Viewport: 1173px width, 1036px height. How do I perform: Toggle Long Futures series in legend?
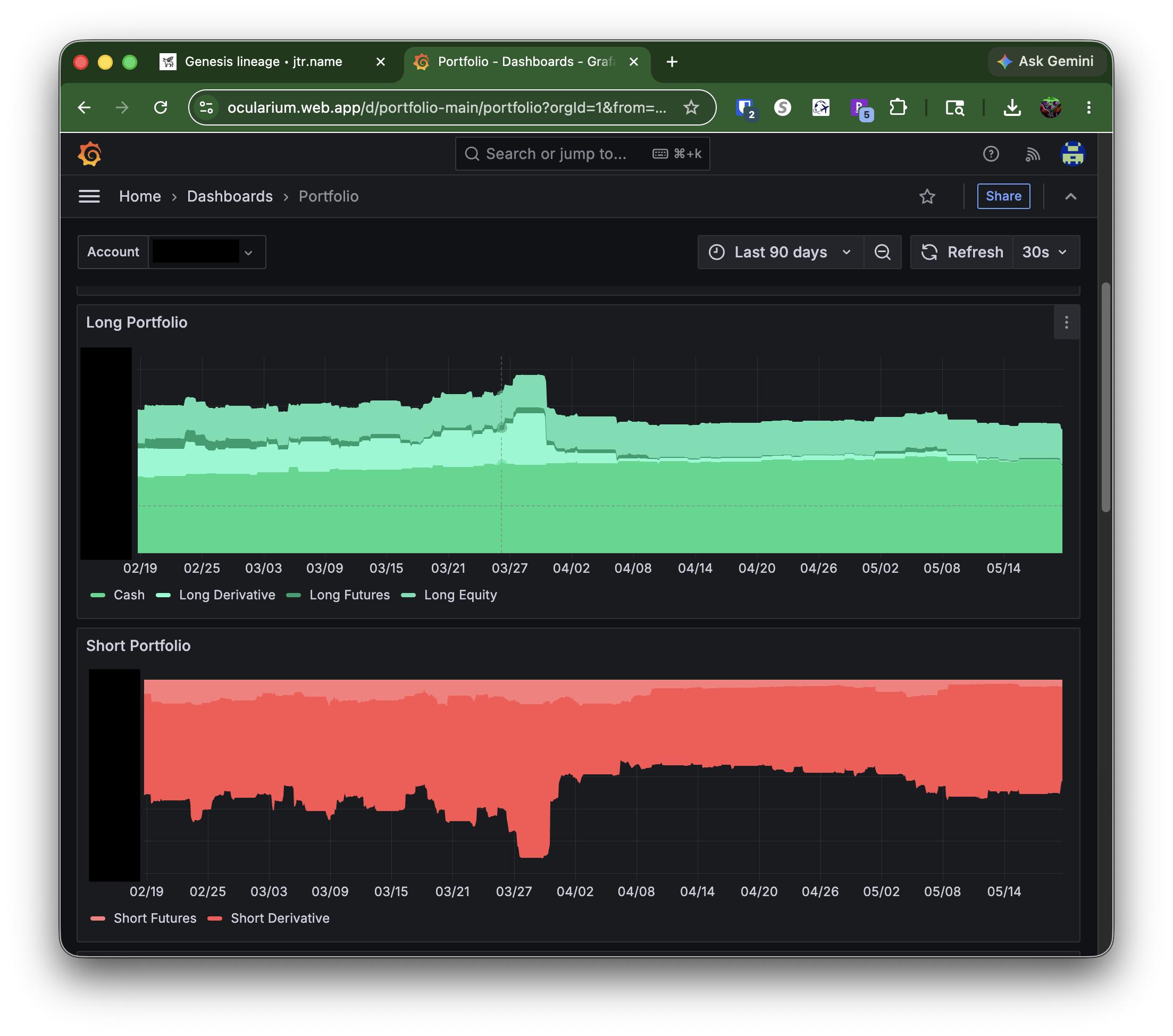pos(338,595)
